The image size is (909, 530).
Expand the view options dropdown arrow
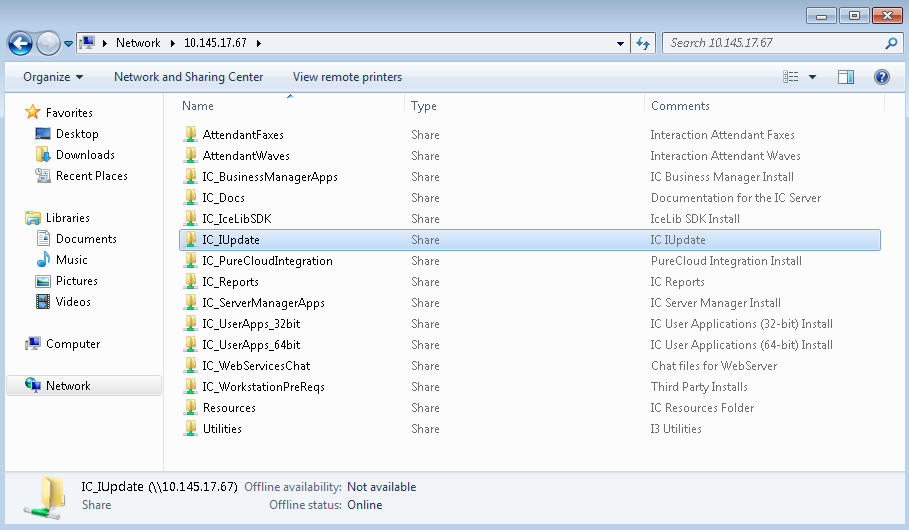[812, 77]
